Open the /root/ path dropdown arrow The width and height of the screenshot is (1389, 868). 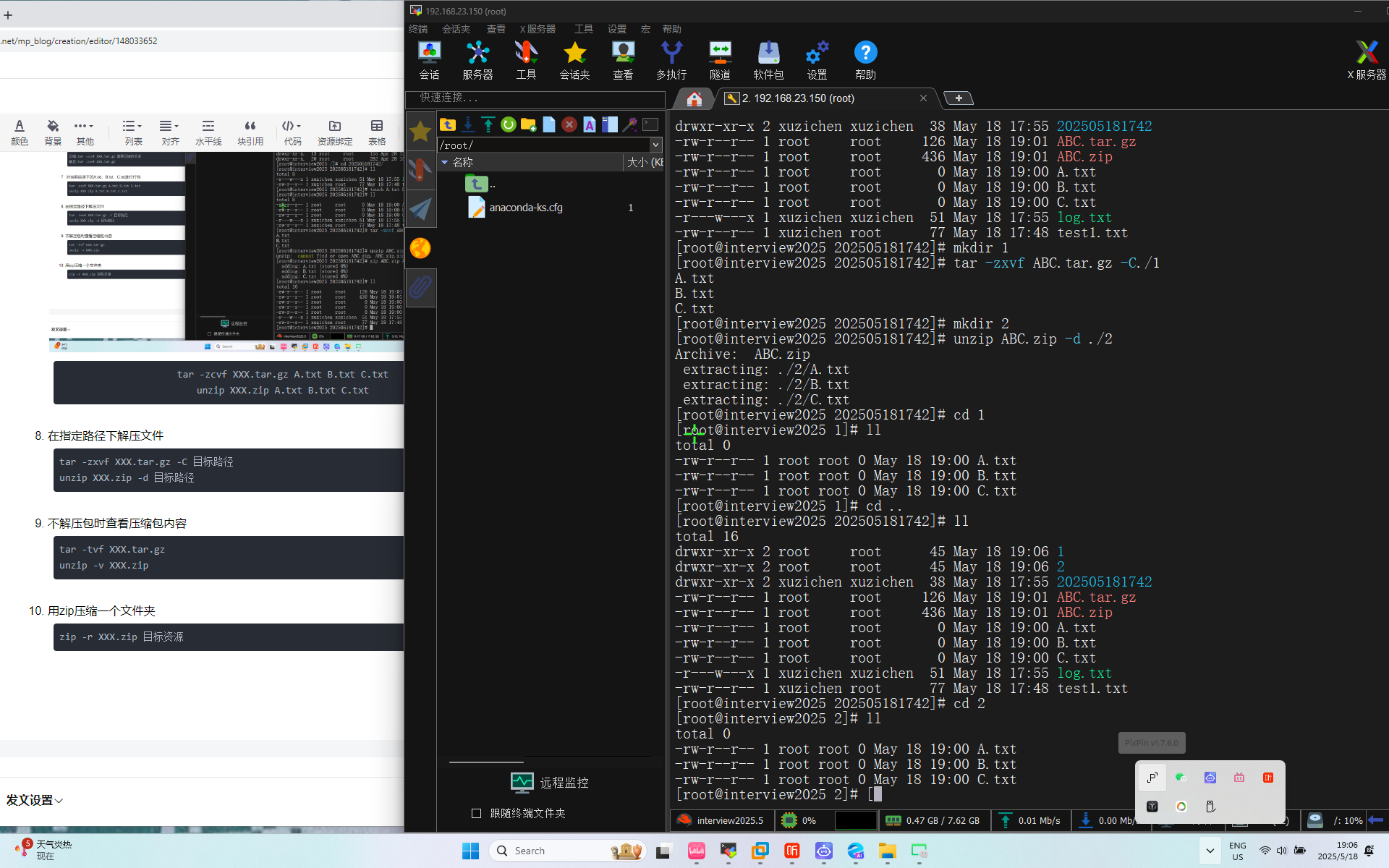click(655, 145)
